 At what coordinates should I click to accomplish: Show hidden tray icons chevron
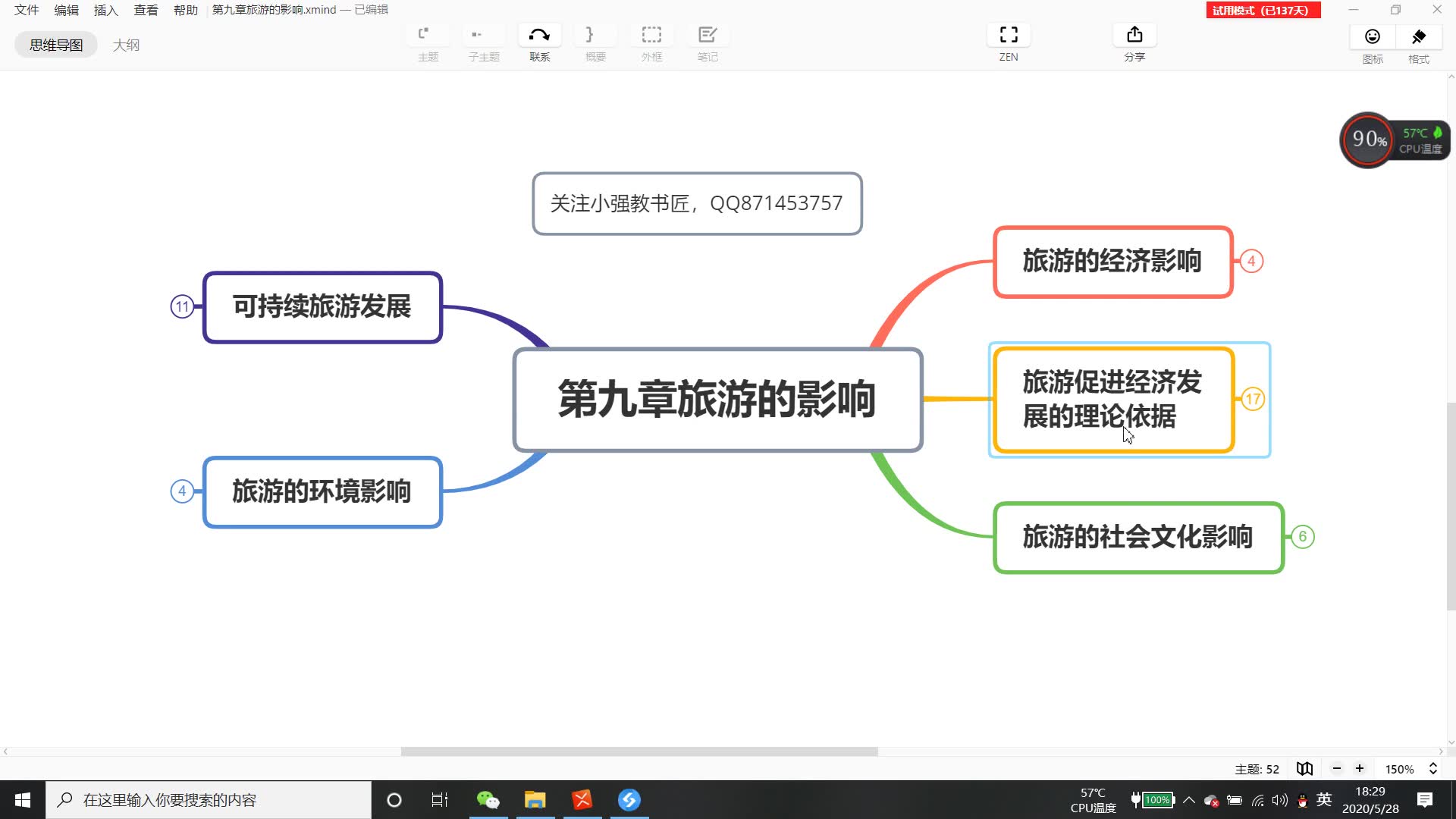click(1189, 800)
